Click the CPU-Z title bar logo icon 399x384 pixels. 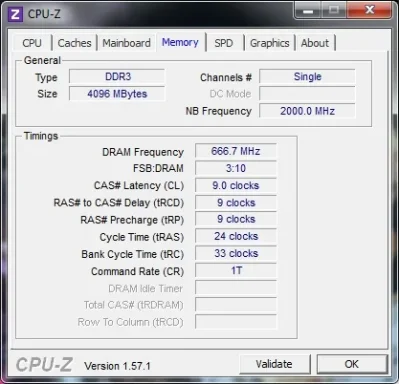[15, 14]
